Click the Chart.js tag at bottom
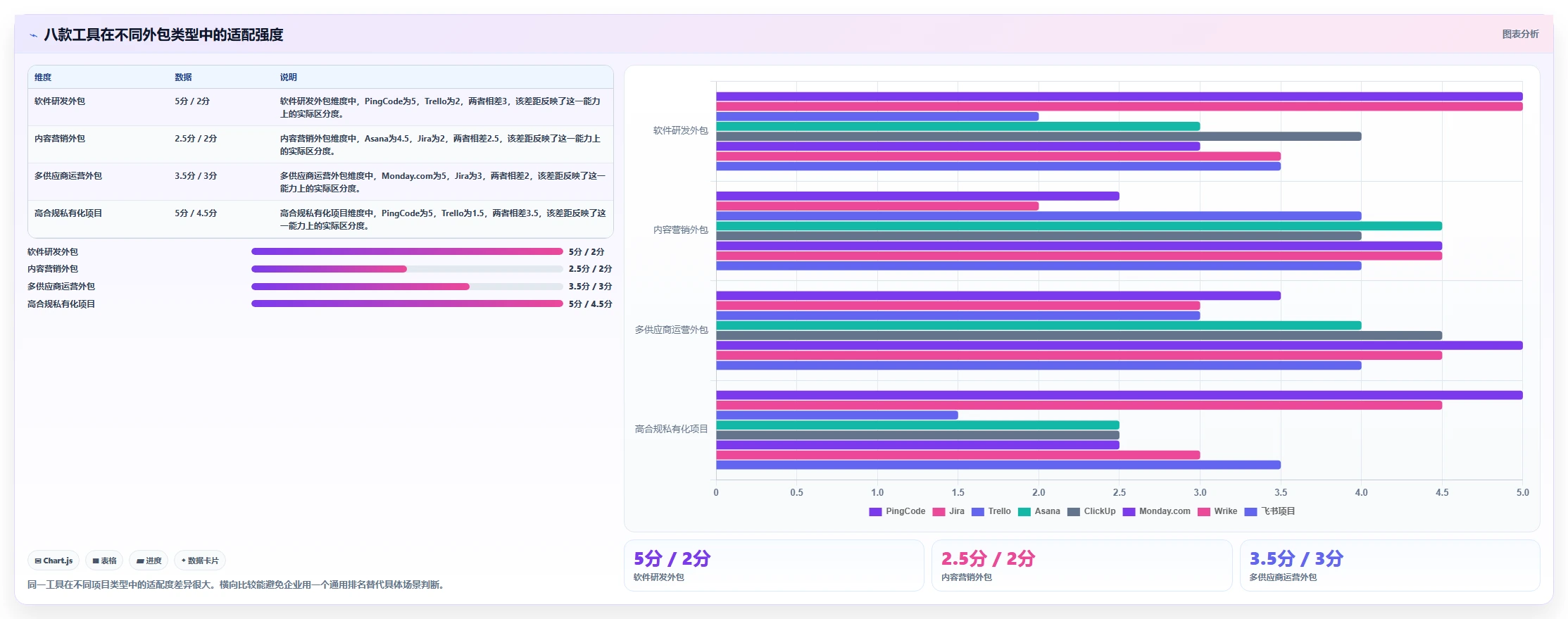1568x619 pixels. click(x=54, y=561)
